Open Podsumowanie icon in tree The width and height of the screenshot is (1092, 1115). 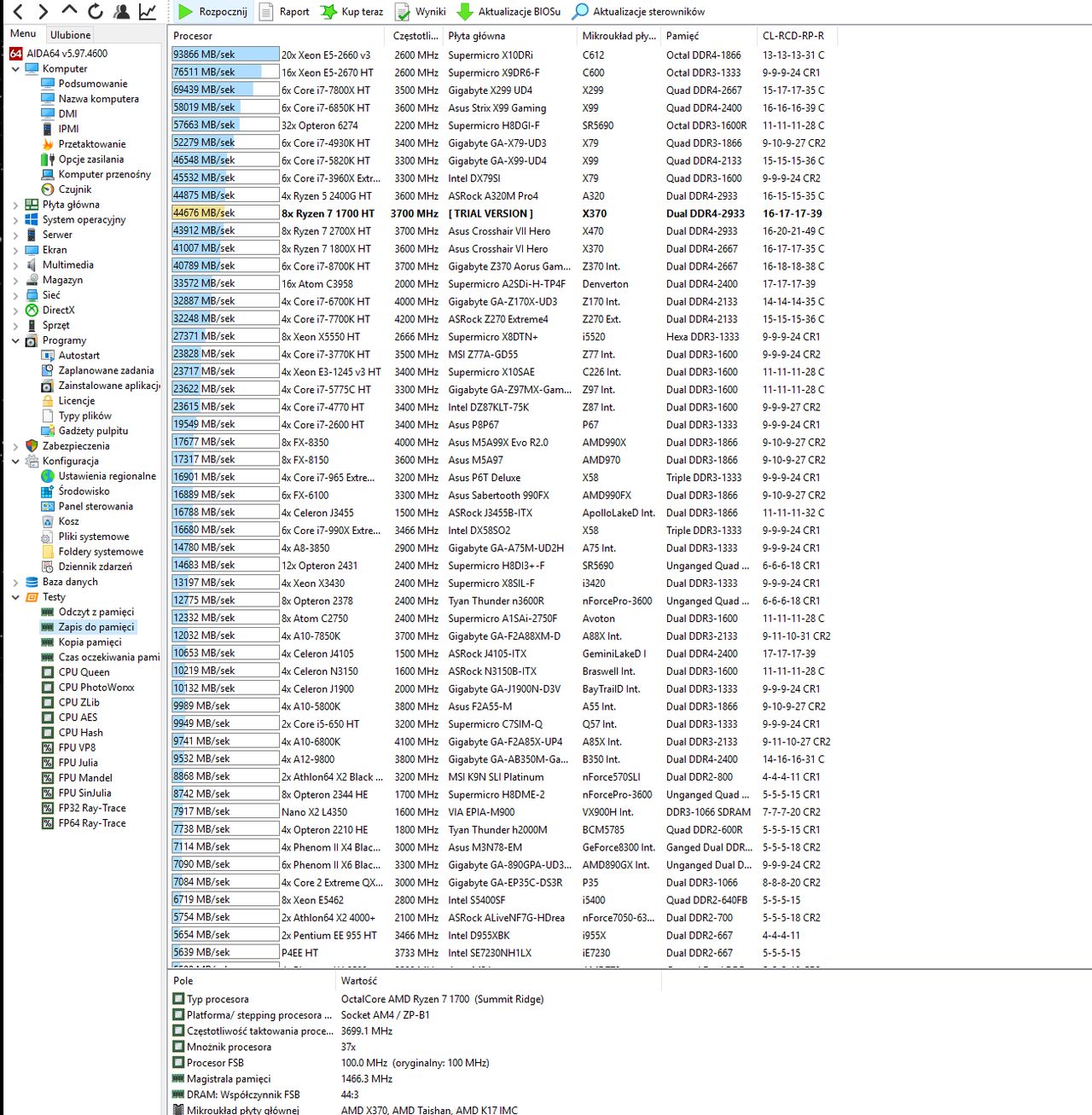[48, 84]
